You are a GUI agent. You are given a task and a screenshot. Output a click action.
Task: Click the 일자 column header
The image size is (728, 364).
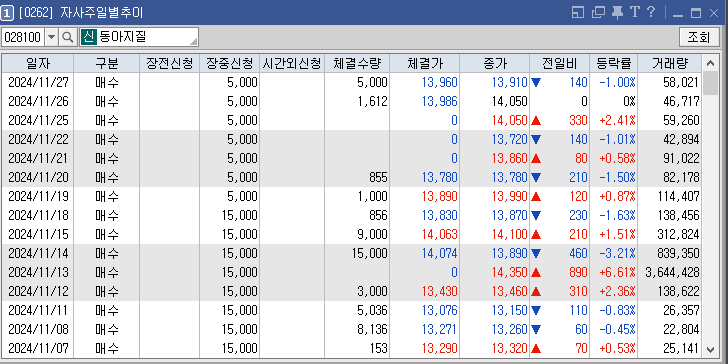coord(38,63)
